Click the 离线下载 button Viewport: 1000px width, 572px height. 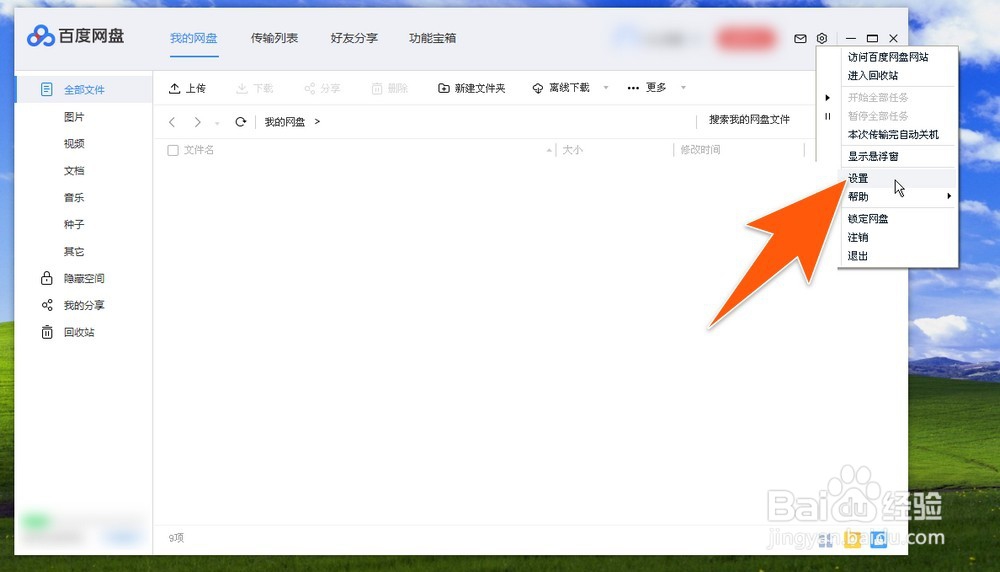(561, 88)
